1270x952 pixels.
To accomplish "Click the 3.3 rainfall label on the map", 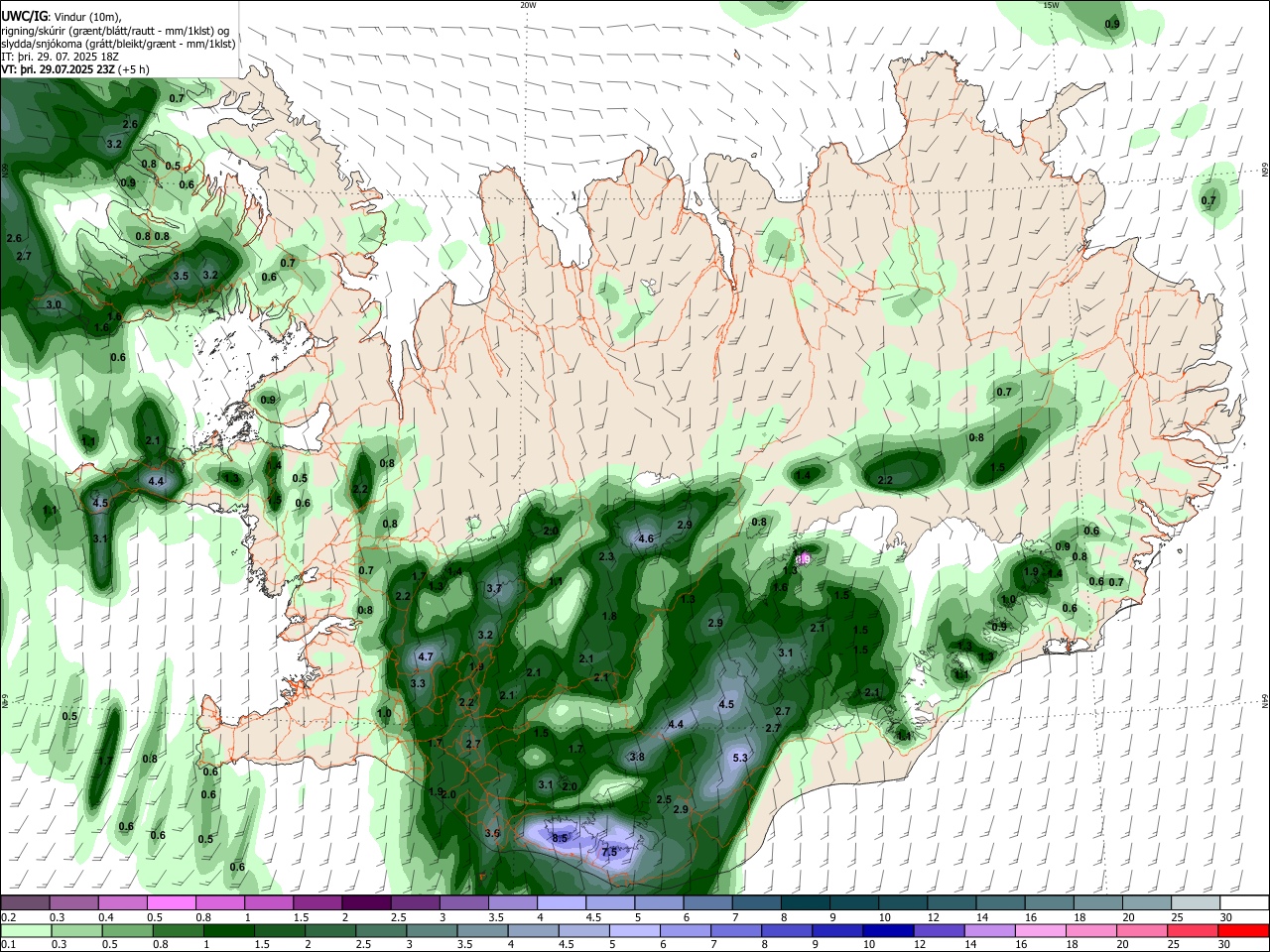I will (x=418, y=683).
